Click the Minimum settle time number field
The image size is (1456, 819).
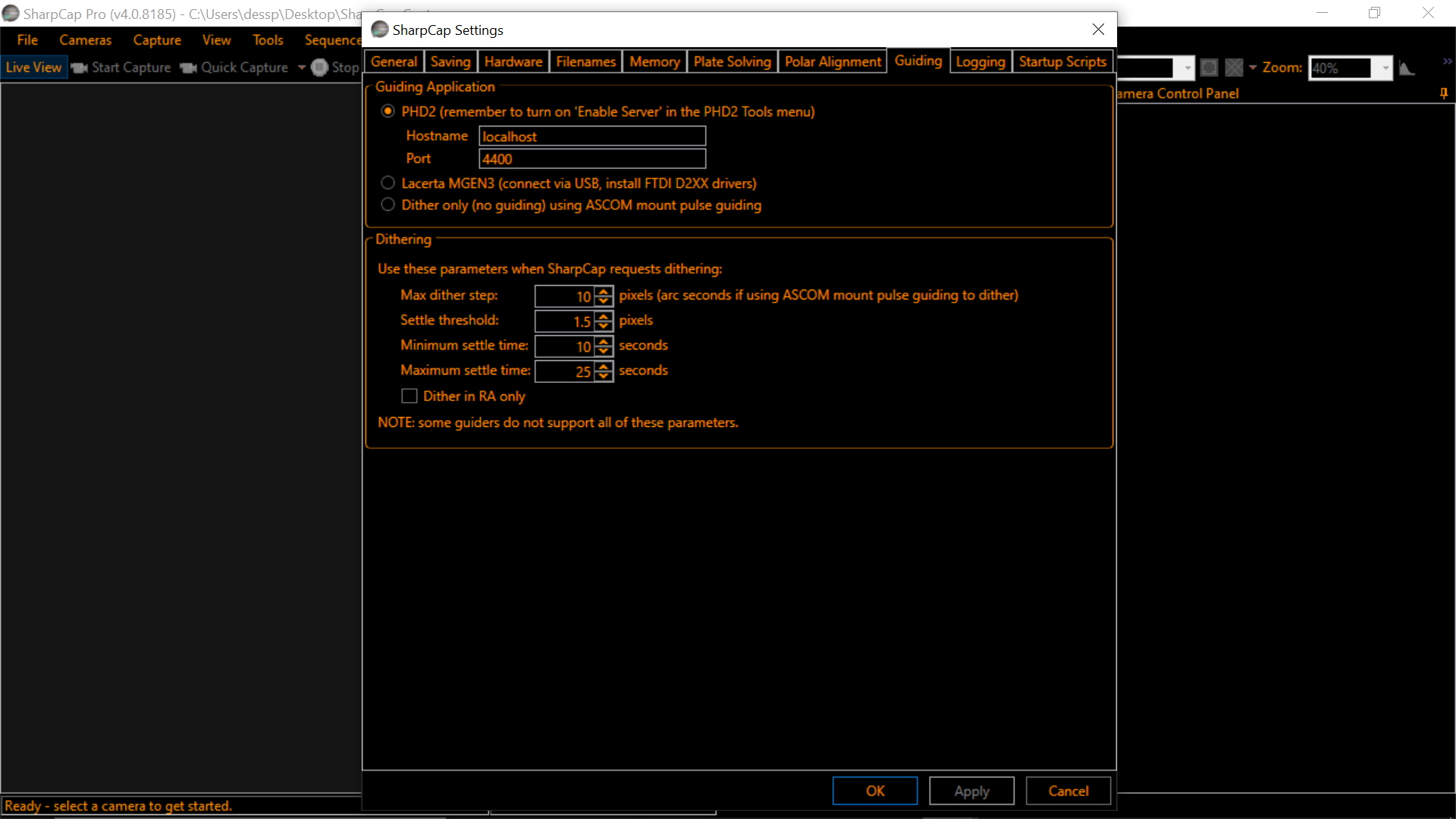[x=565, y=347]
